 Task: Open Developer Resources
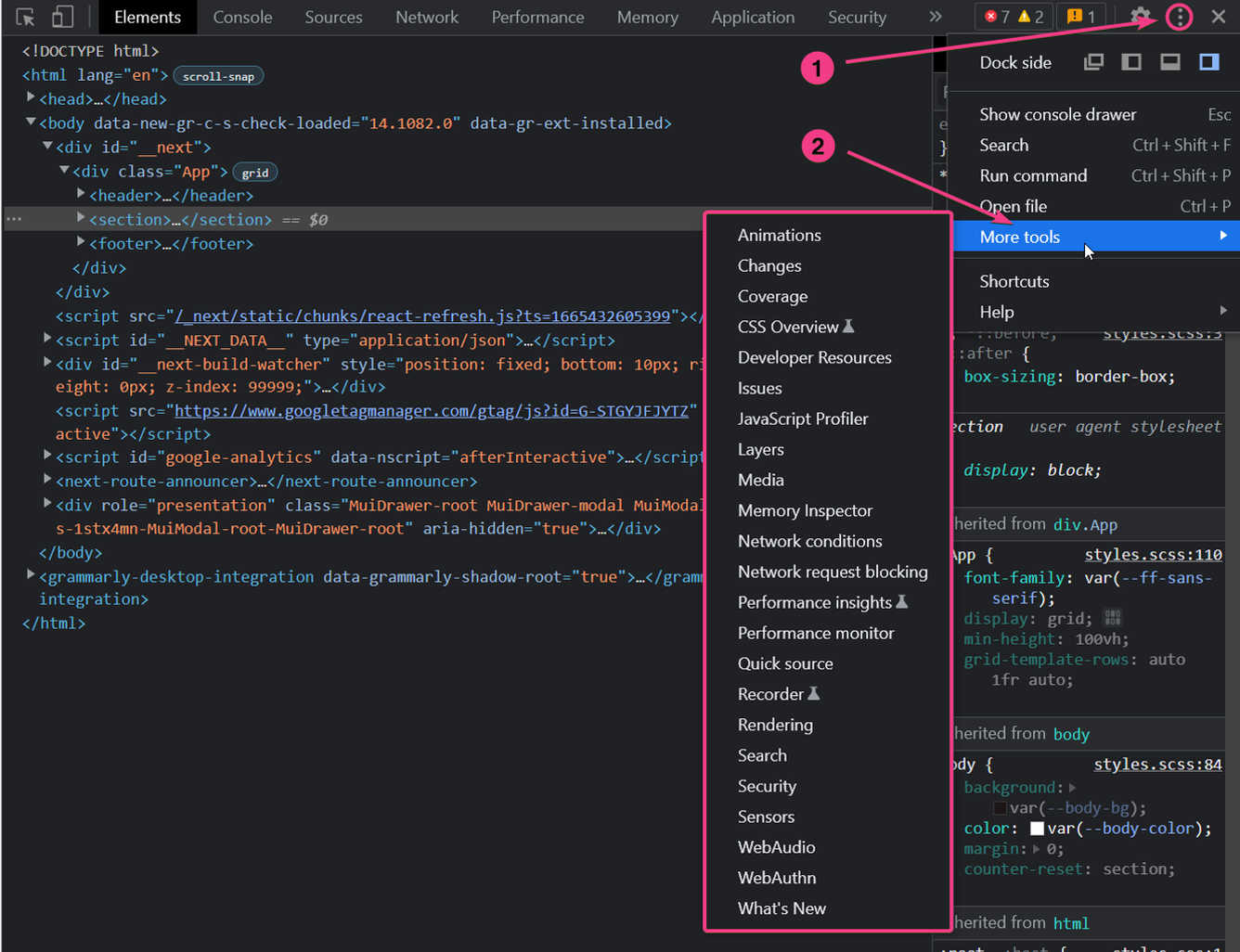coord(828,357)
